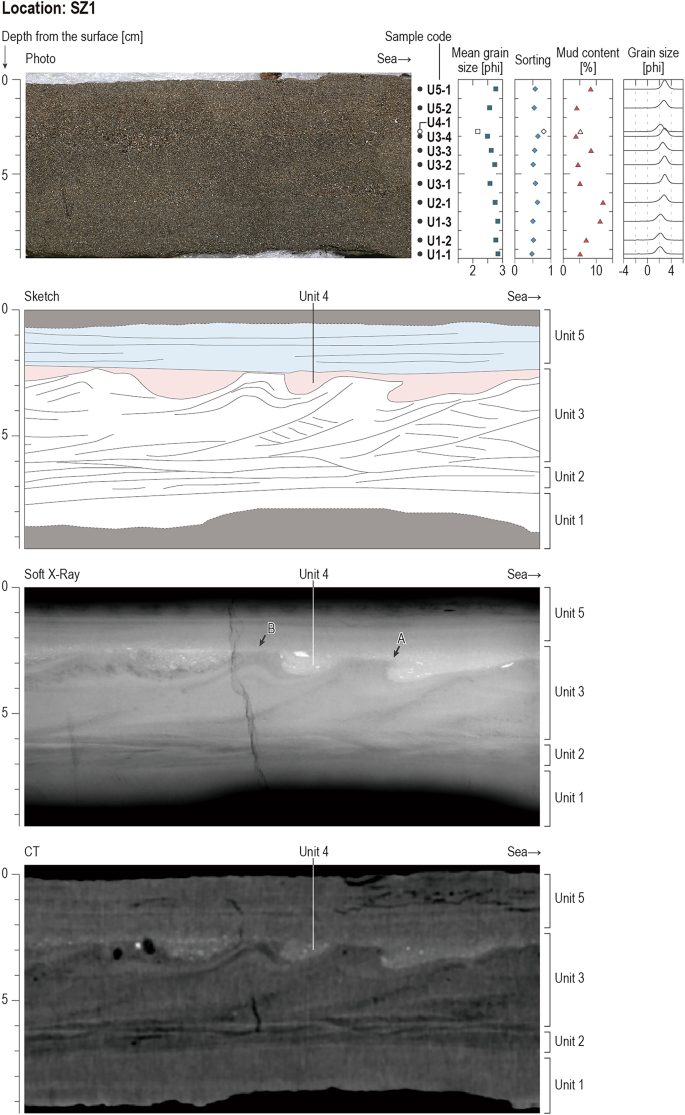Click 'Unit 1' label beside CT image
The image size is (685, 1115).
coord(570,1084)
